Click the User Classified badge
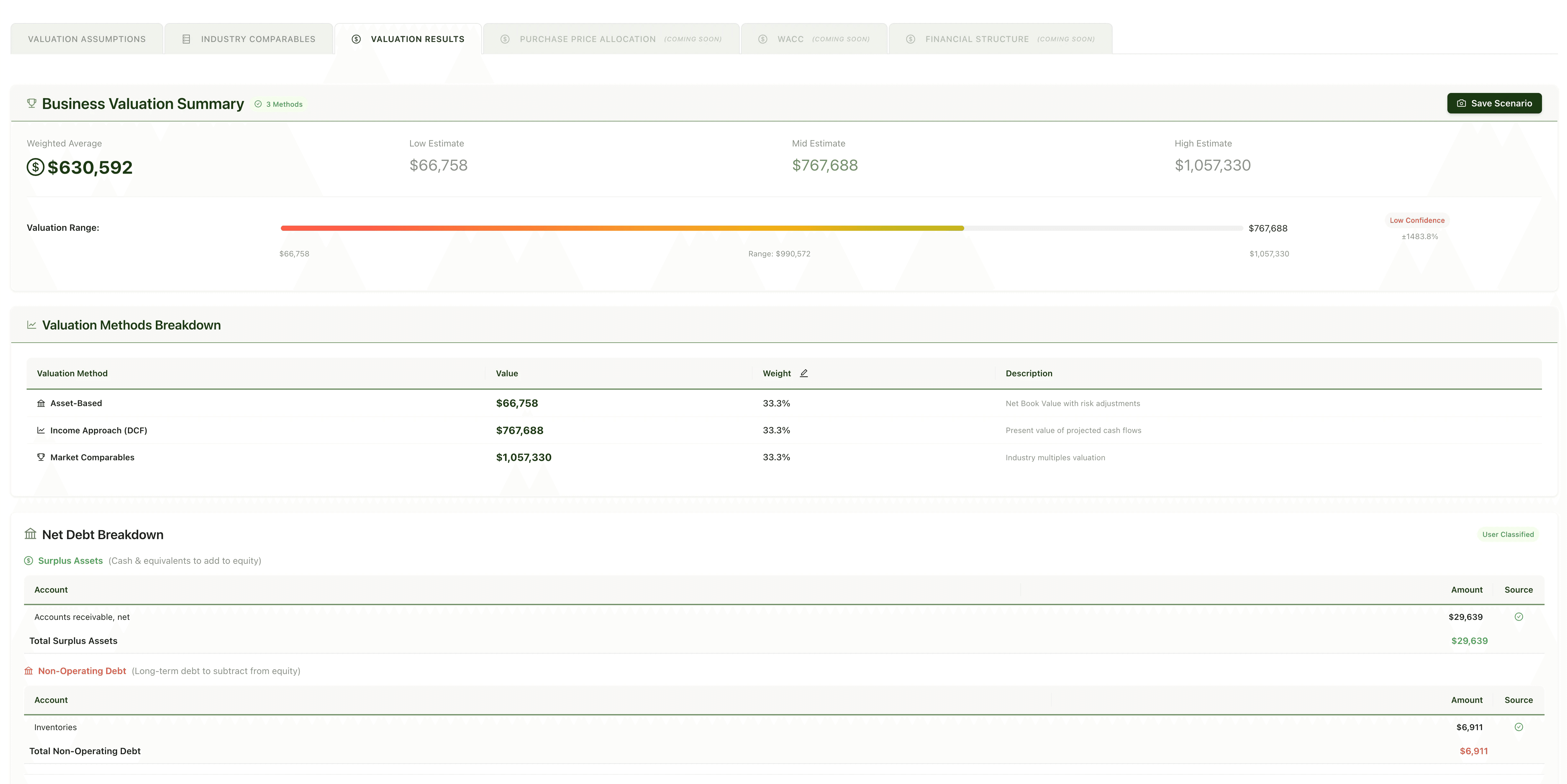The width and height of the screenshot is (1567, 784). pyautogui.click(x=1507, y=534)
